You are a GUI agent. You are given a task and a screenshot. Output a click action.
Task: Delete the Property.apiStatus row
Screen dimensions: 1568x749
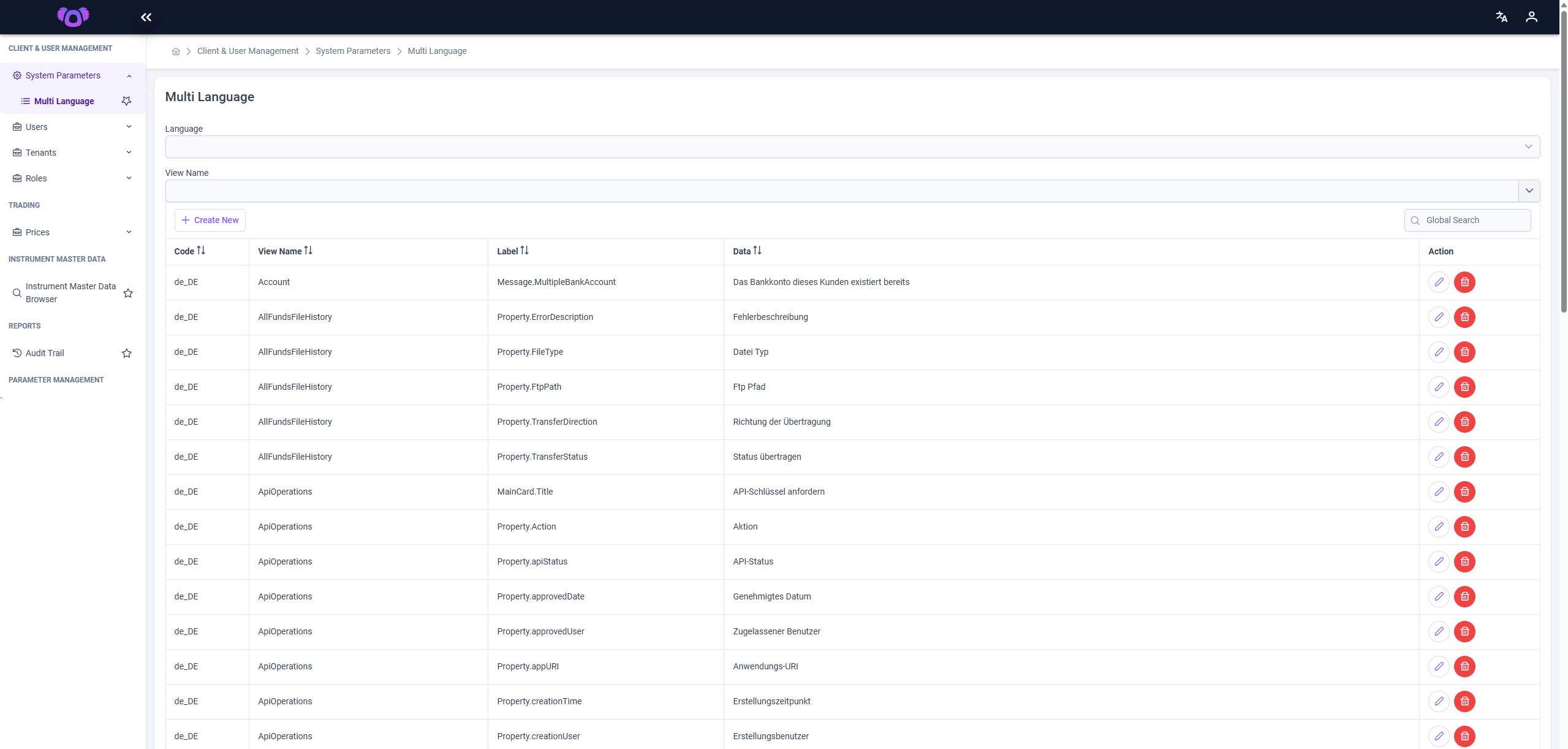point(1464,561)
